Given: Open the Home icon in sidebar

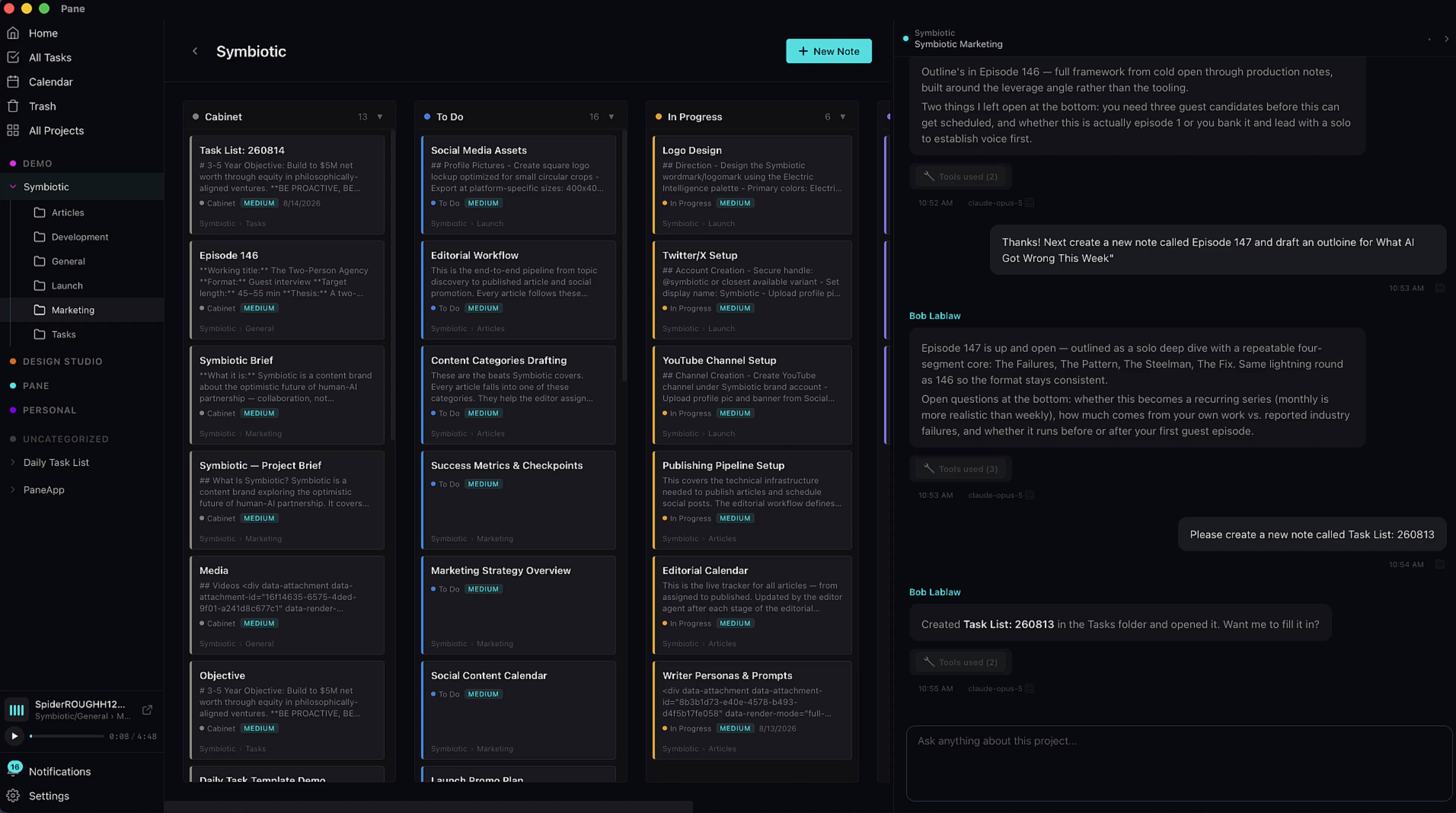Looking at the screenshot, I should (x=13, y=33).
